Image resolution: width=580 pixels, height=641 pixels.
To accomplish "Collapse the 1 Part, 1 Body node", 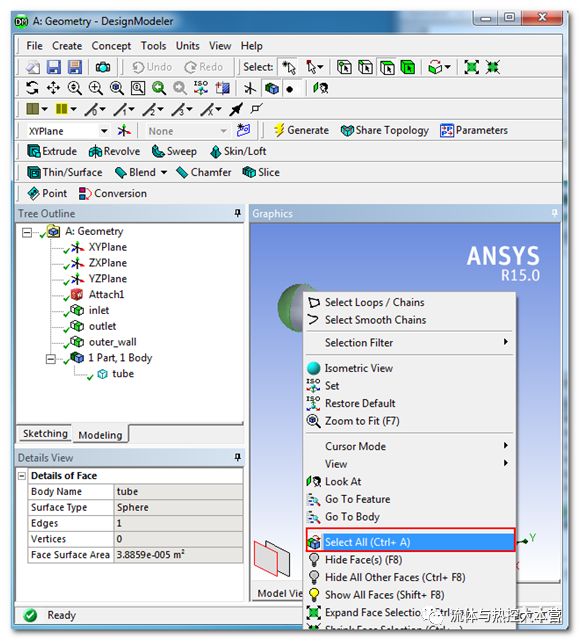I will (x=51, y=359).
